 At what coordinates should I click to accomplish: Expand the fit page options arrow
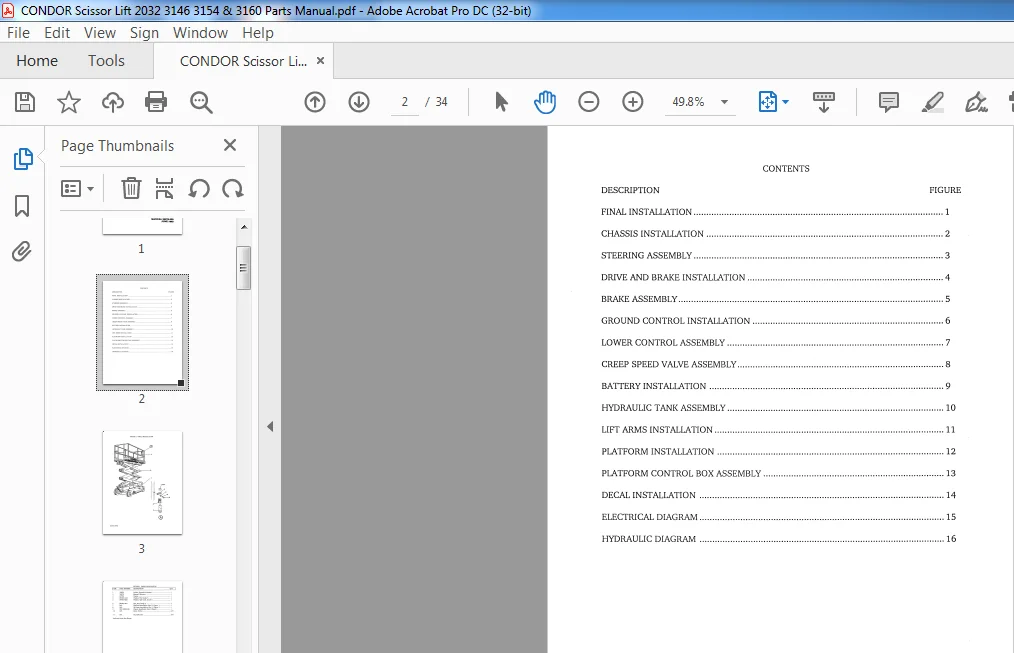[x=785, y=102]
